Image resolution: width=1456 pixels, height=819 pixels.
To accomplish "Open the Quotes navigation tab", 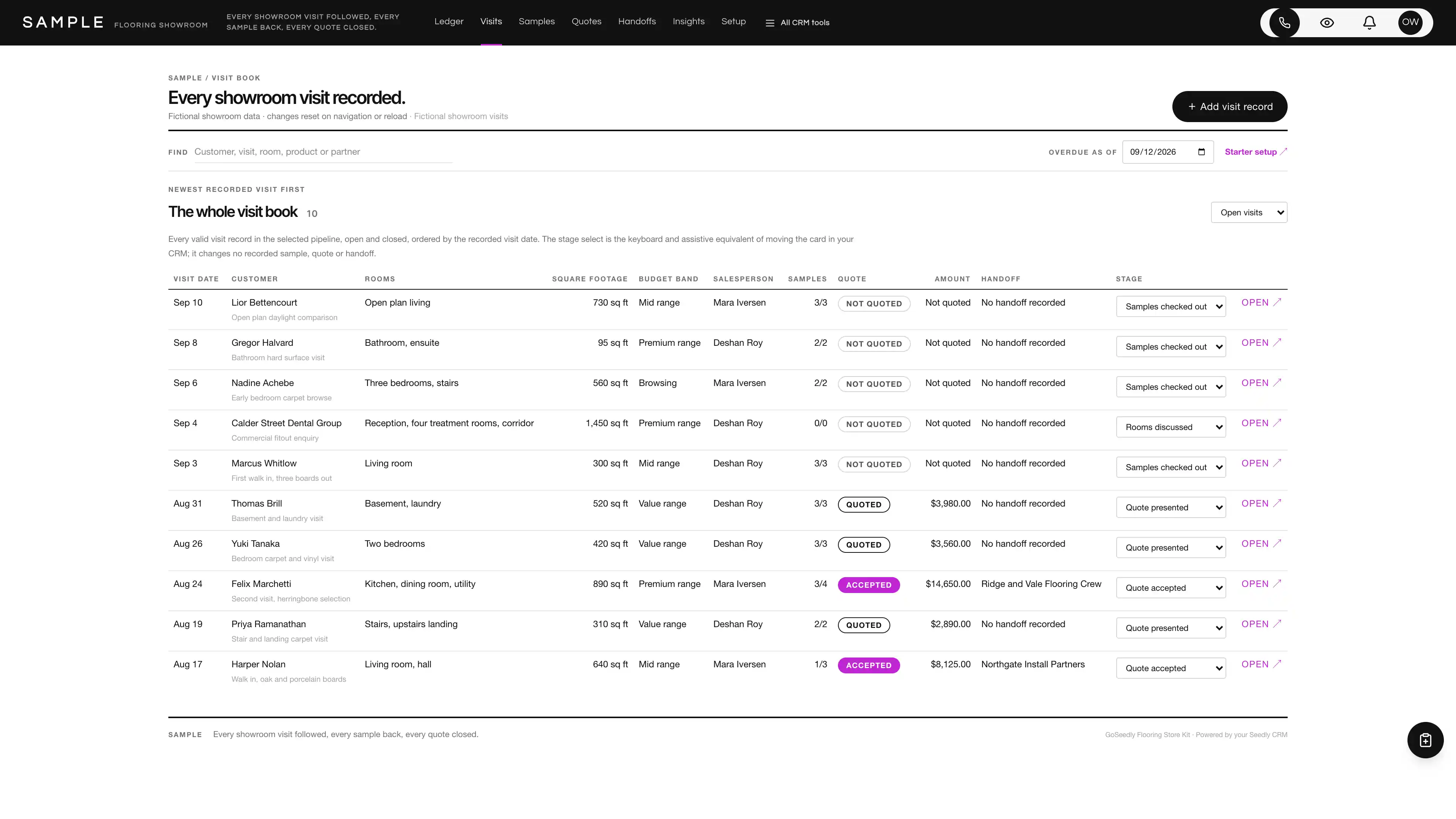I will [586, 22].
